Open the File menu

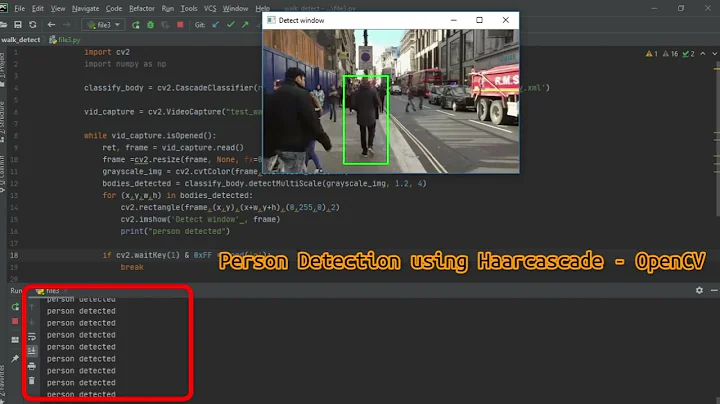point(20,9)
